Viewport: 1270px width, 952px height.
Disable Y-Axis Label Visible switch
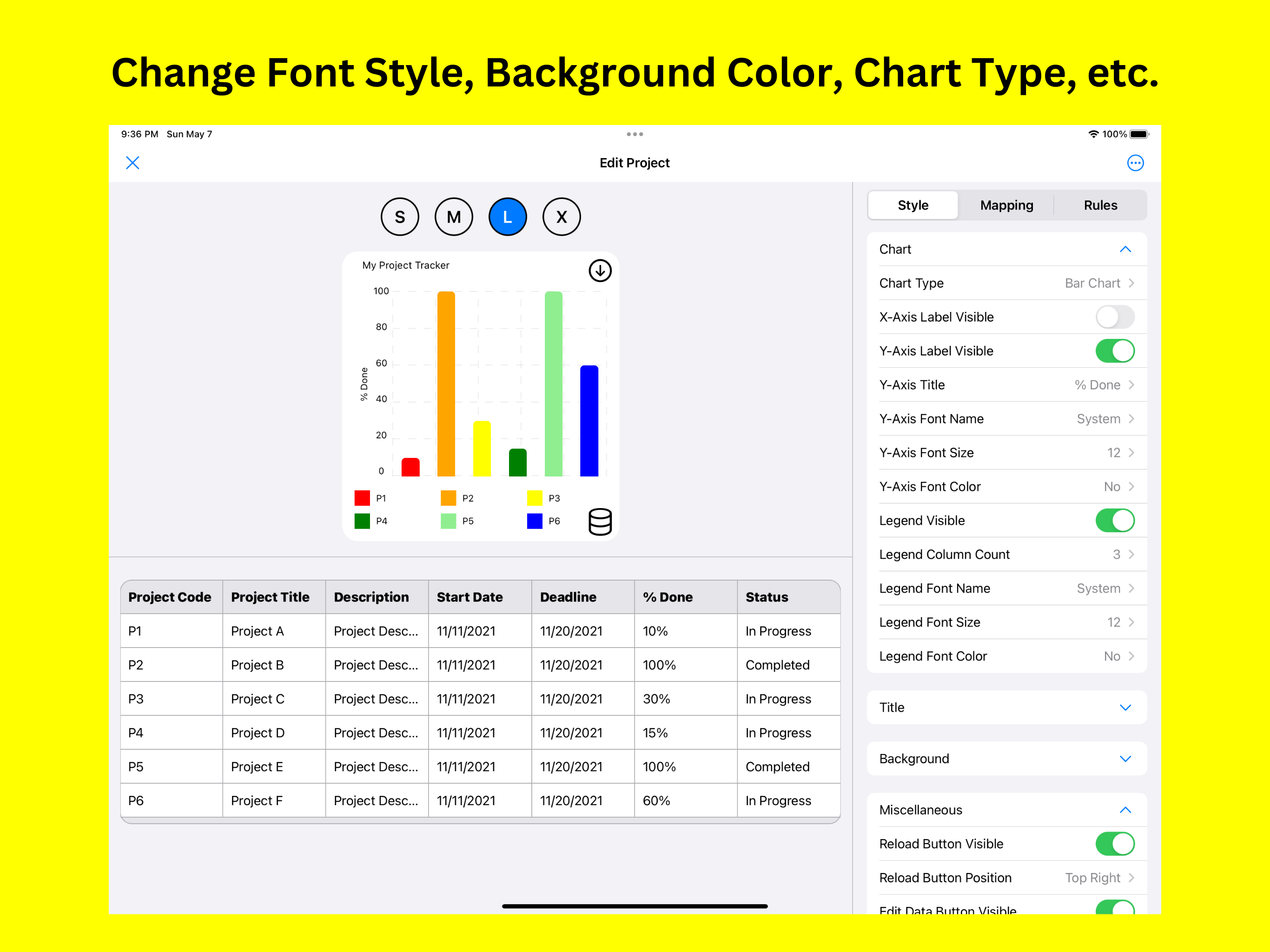[1115, 351]
